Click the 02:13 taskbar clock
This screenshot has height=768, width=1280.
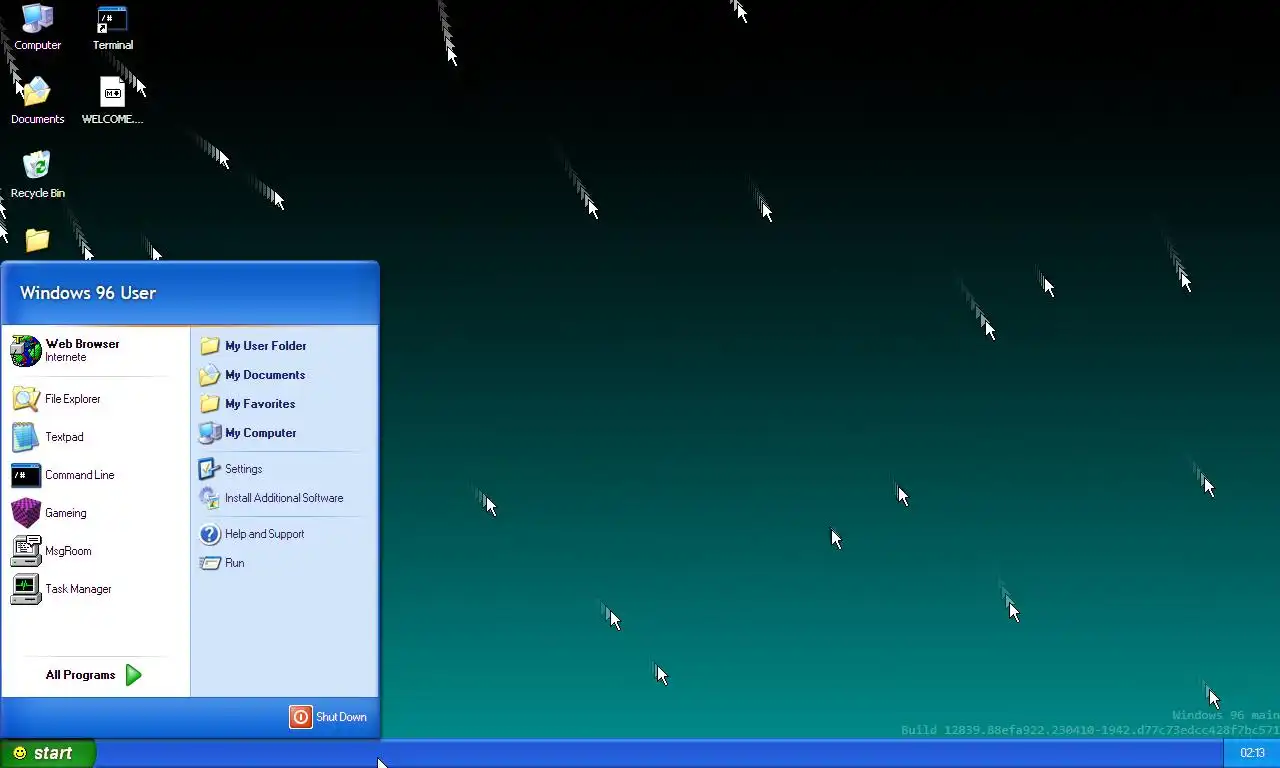pyautogui.click(x=1252, y=753)
